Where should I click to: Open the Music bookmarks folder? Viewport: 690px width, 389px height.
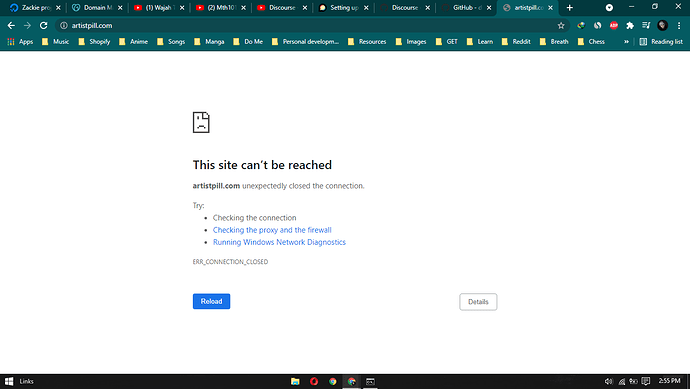[x=55, y=41]
